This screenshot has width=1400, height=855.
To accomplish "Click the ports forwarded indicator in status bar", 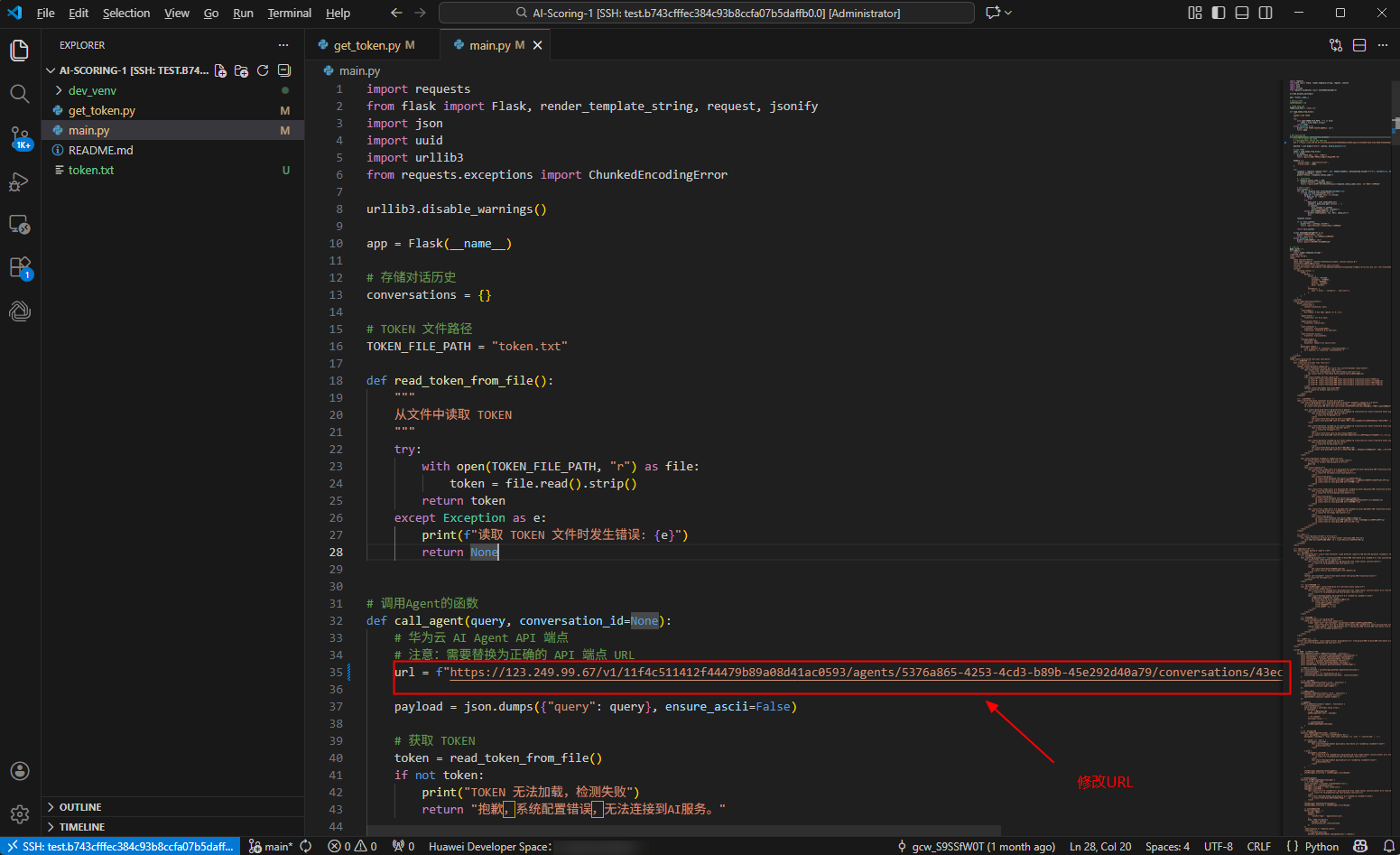I will pos(403,846).
